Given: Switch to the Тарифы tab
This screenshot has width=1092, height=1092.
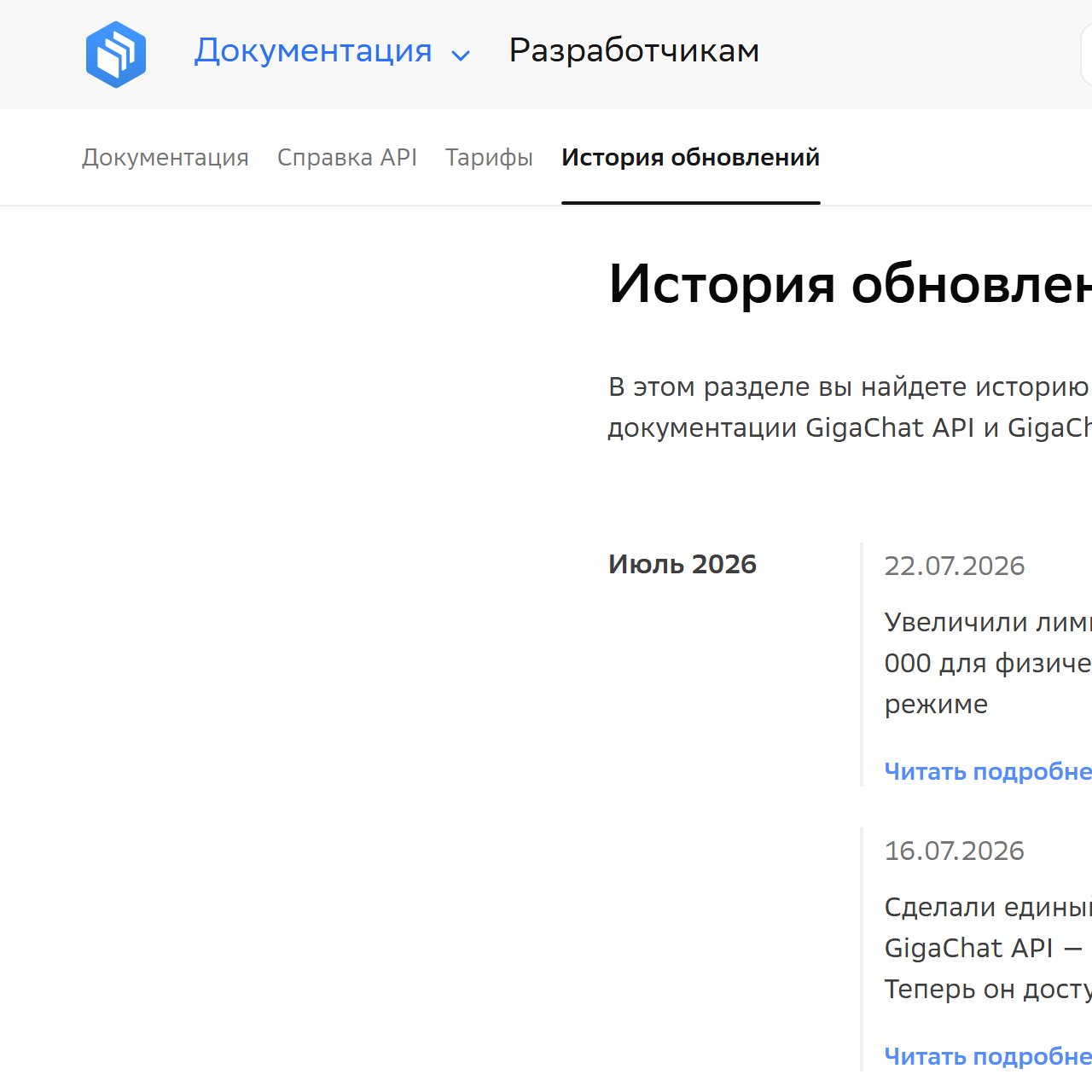Looking at the screenshot, I should 489,158.
